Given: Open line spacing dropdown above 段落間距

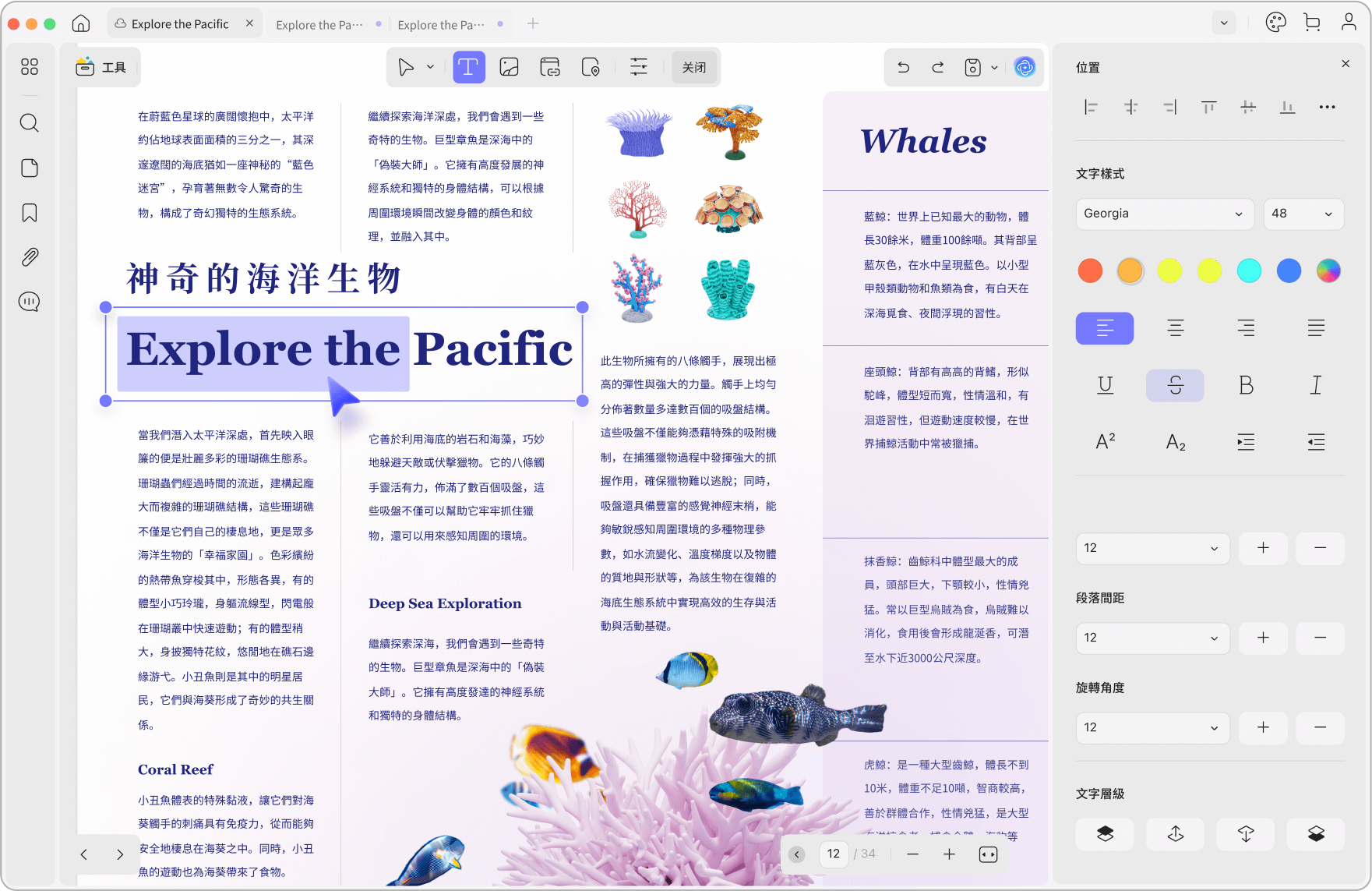Looking at the screenshot, I should coord(1152,548).
